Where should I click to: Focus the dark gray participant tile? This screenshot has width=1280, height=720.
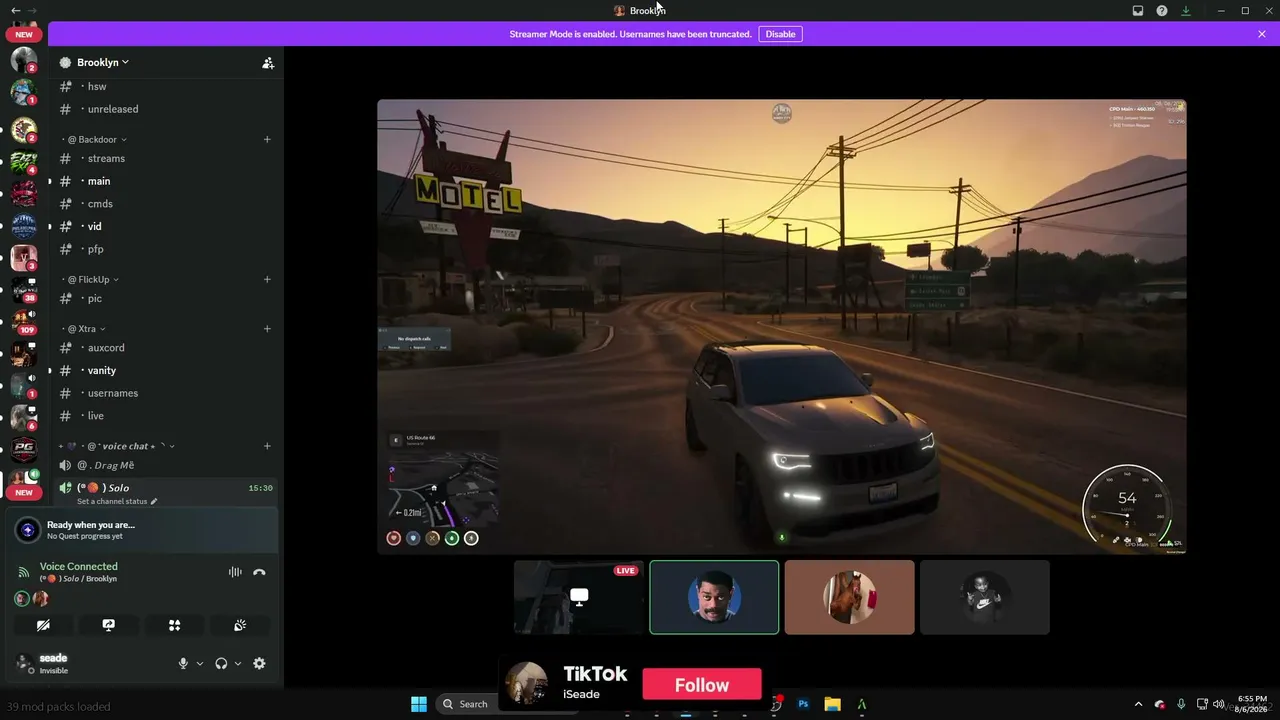point(985,597)
